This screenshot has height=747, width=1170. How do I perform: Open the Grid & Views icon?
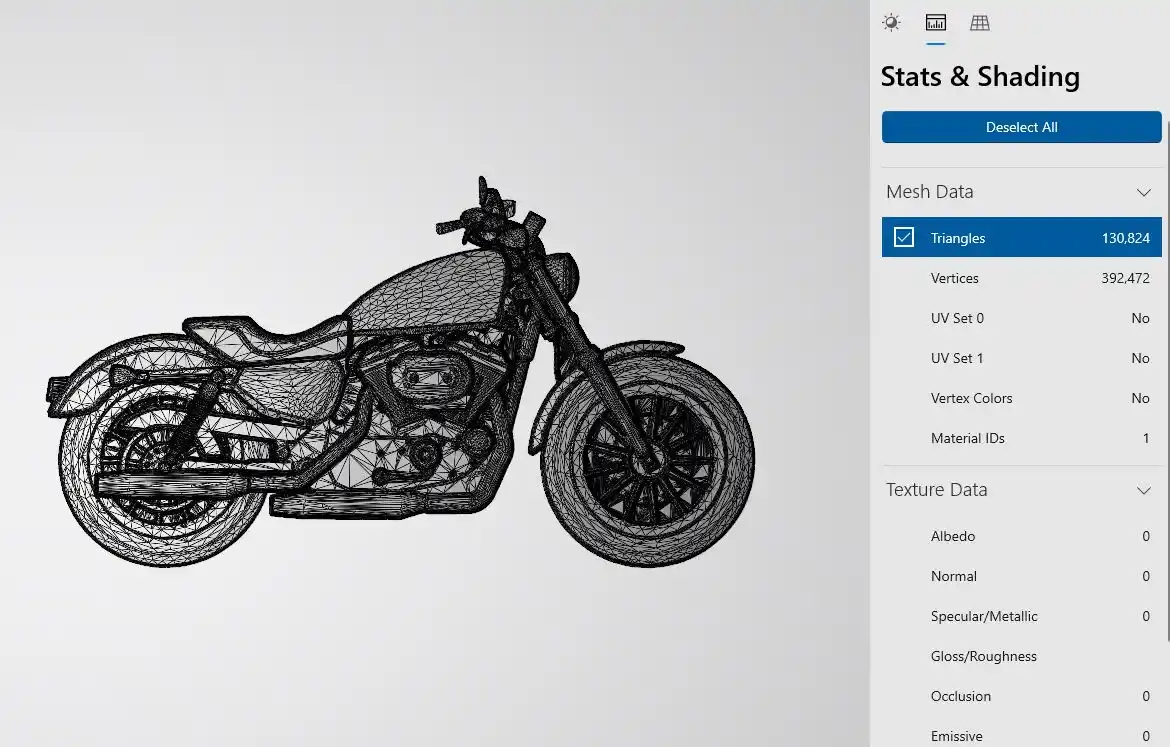[980, 23]
